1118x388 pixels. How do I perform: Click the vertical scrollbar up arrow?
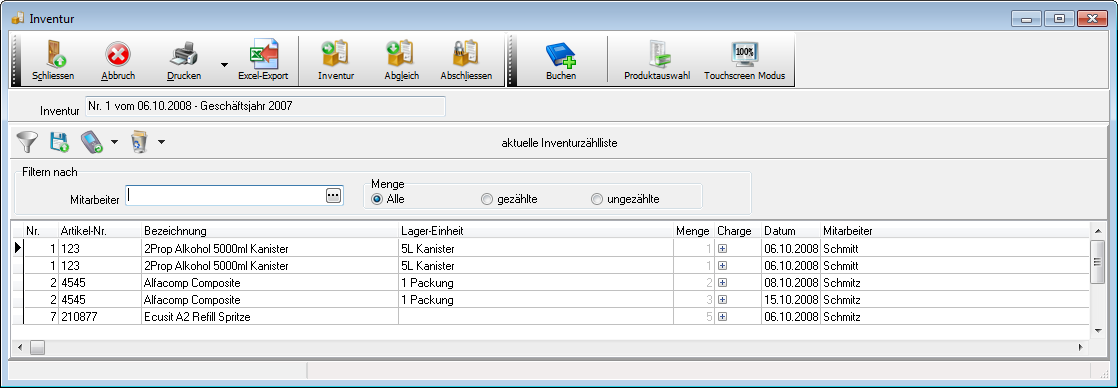point(1098,230)
